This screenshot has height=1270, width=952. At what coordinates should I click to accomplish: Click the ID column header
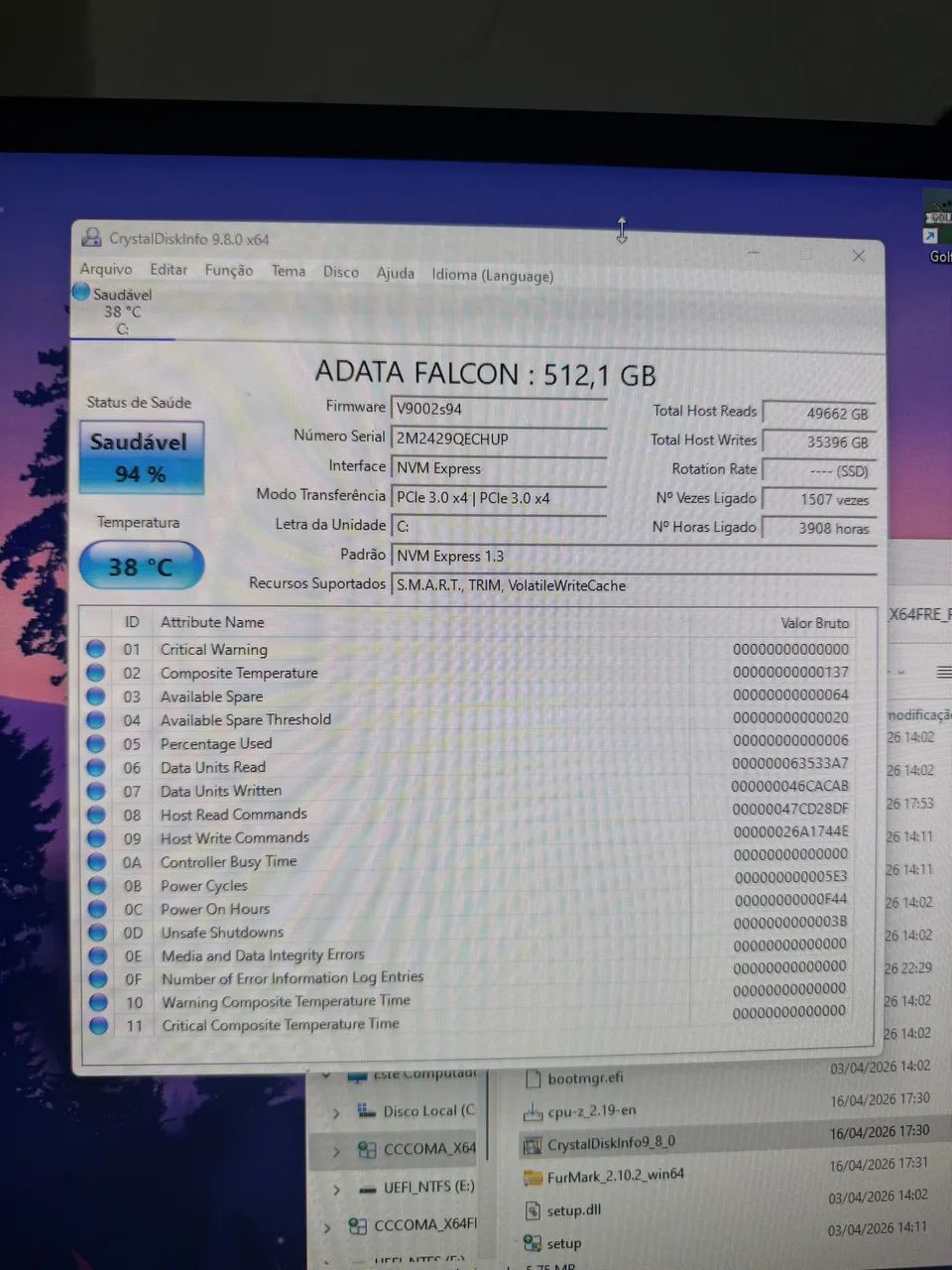pyautogui.click(x=132, y=622)
